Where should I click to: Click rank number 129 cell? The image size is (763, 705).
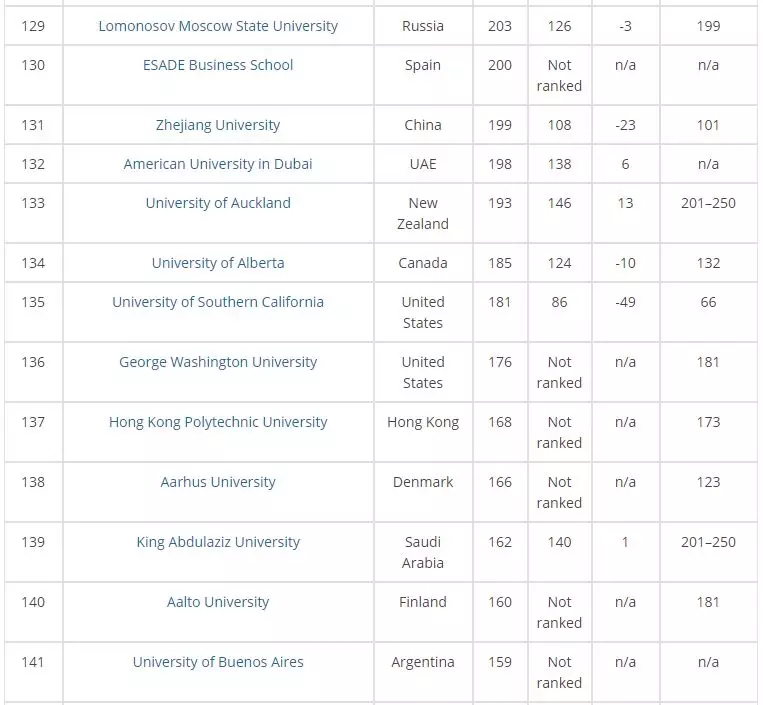click(x=33, y=25)
